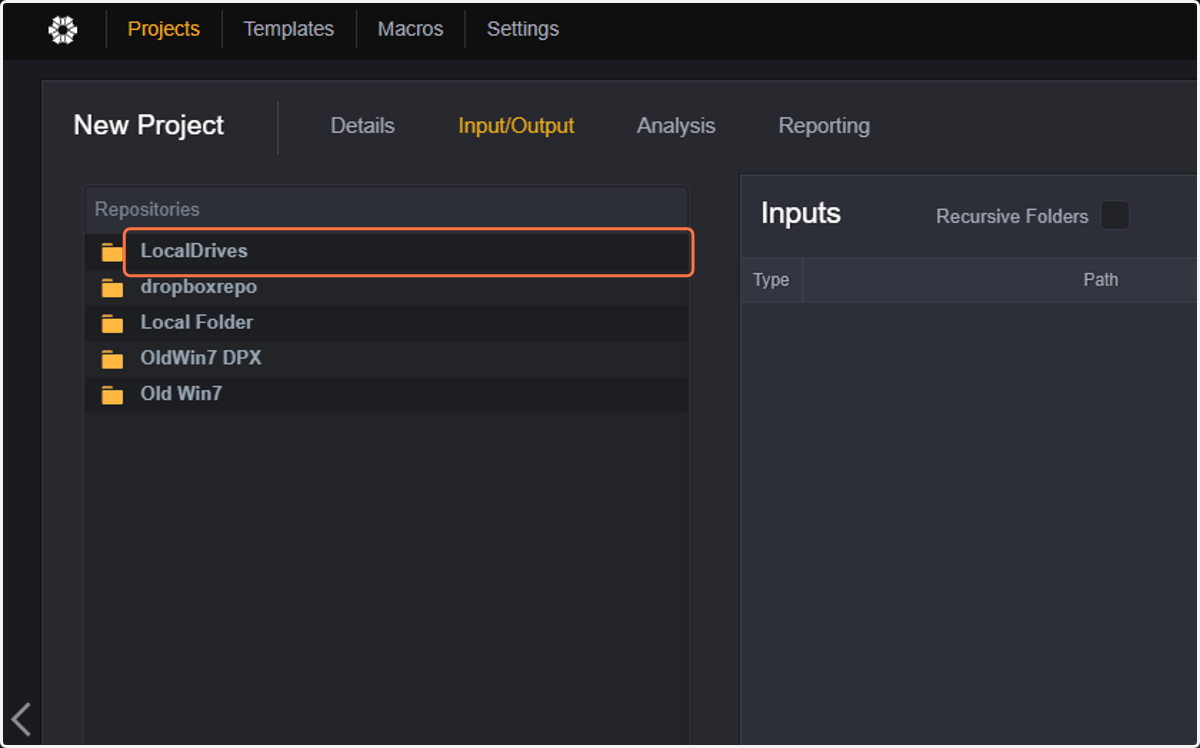This screenshot has height=748, width=1200.
Task: Click the Inputs heading
Action: [801, 213]
